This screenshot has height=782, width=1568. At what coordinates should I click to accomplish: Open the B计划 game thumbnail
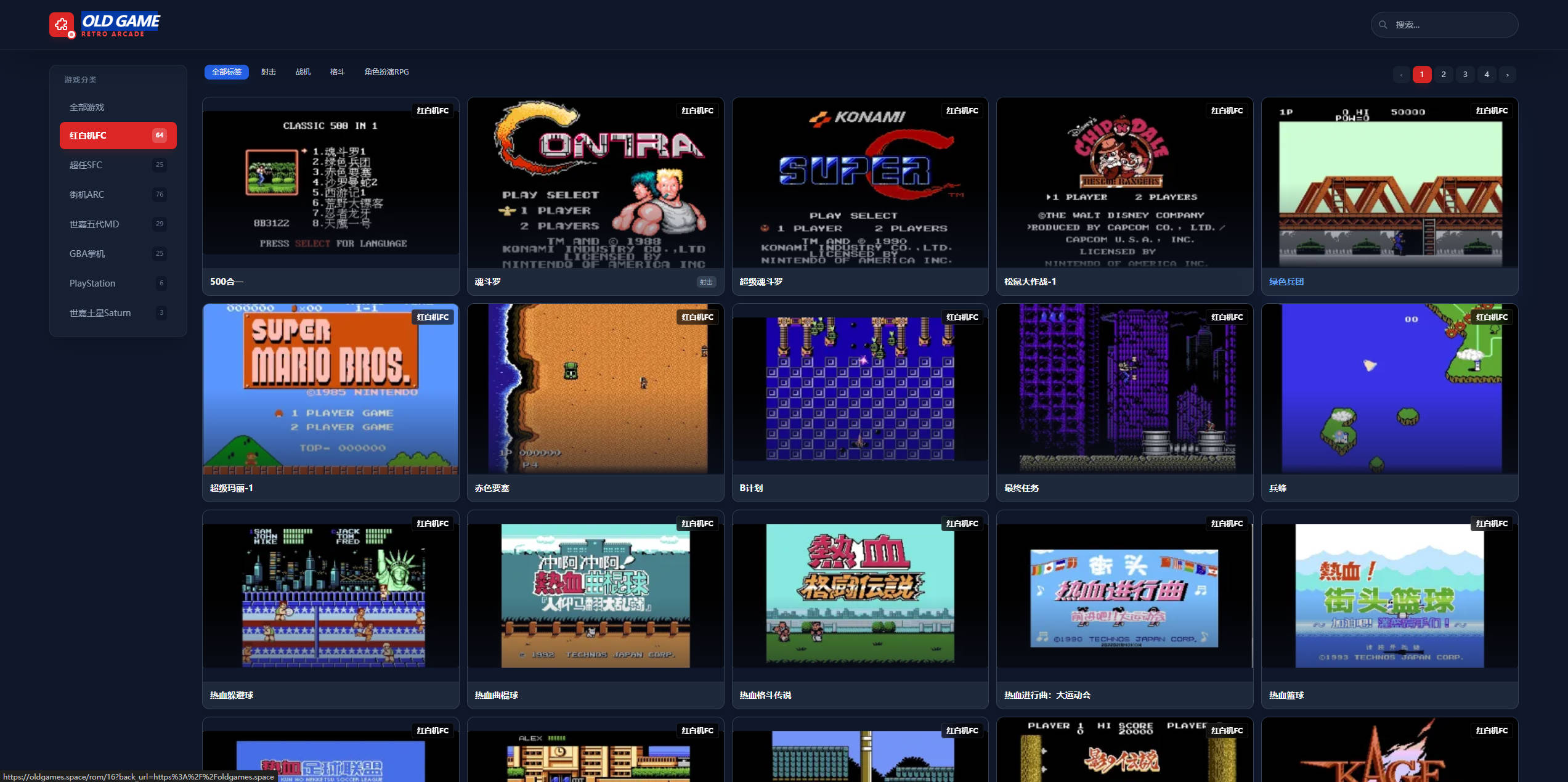(x=860, y=389)
